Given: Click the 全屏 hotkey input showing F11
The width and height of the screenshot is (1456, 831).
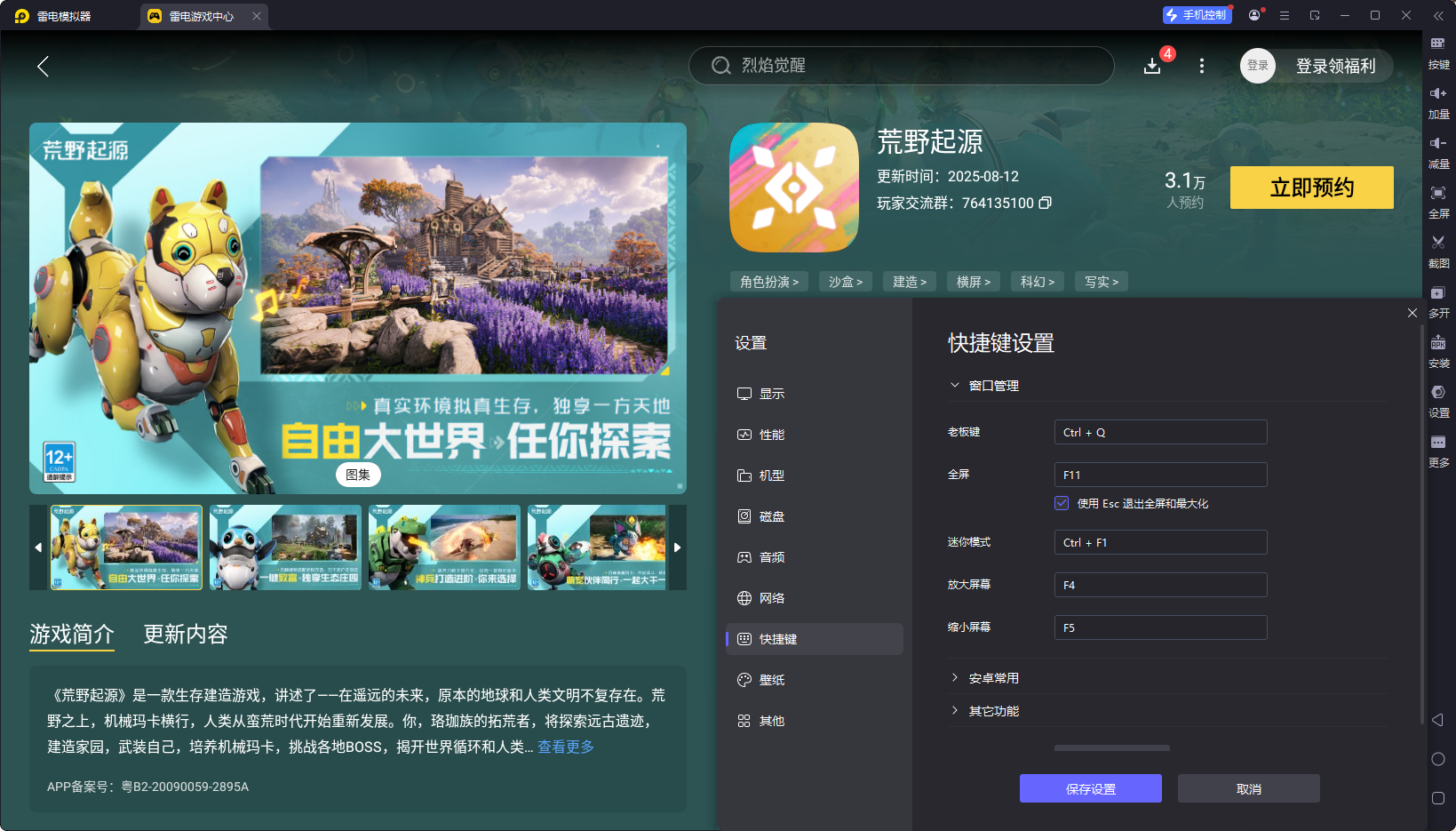Looking at the screenshot, I should 1160,474.
